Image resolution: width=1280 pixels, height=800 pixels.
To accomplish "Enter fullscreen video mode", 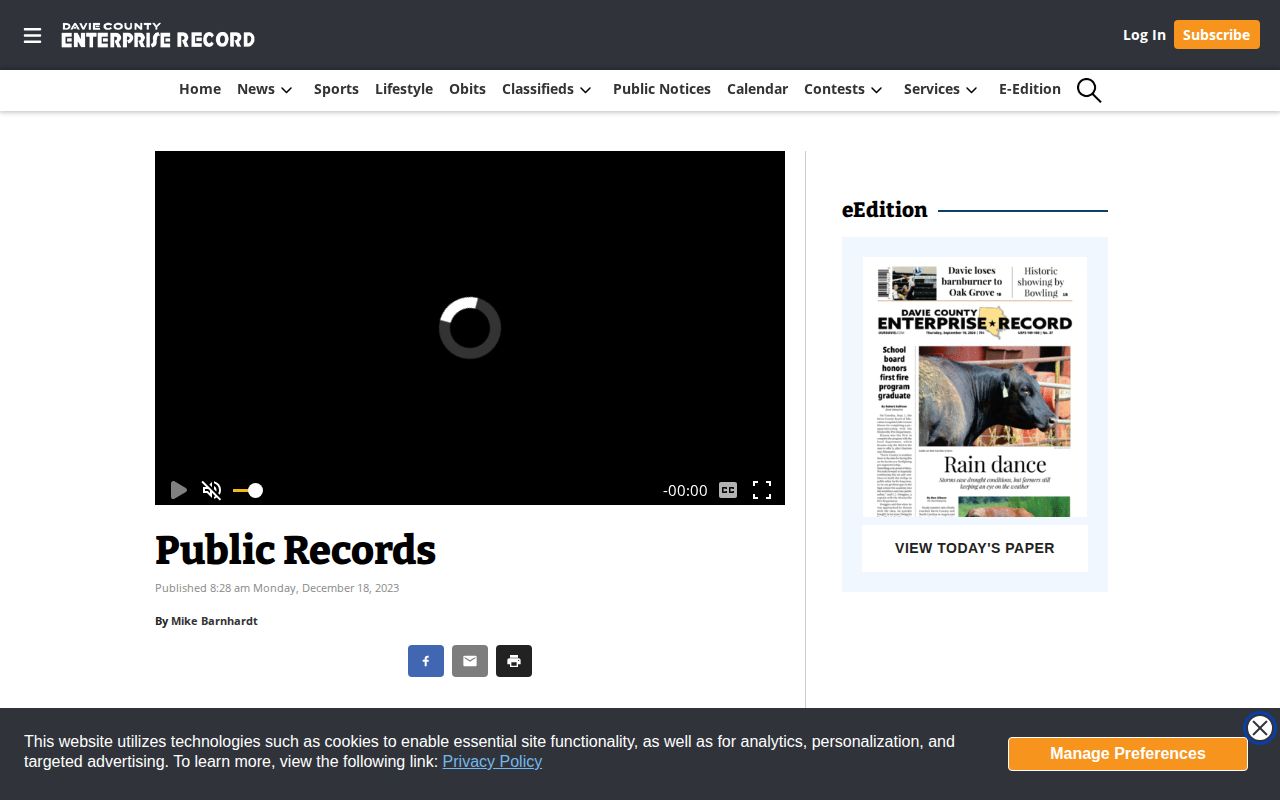I will click(762, 490).
